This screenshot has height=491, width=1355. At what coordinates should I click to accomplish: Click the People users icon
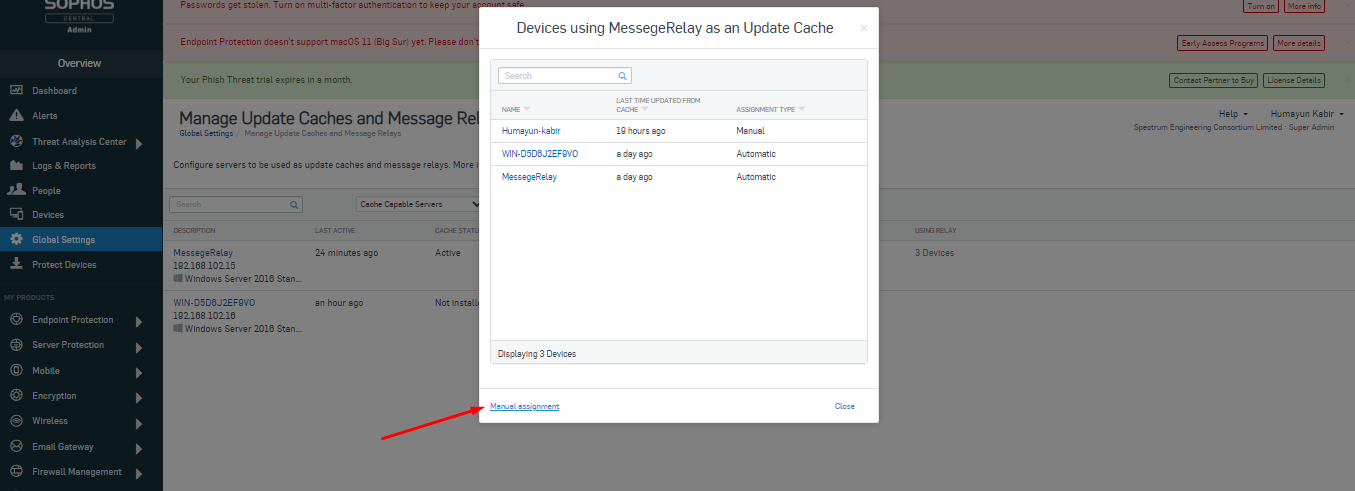(x=16, y=190)
